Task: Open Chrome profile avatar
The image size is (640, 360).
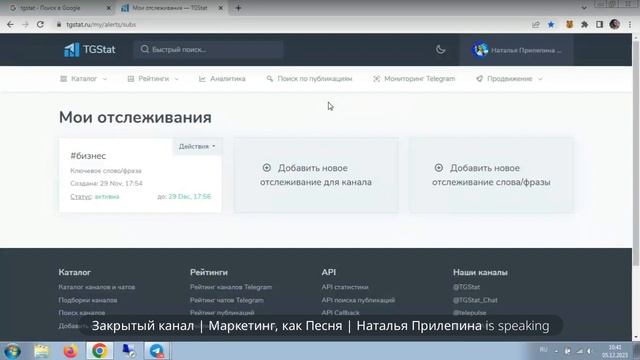Action: tap(615, 24)
